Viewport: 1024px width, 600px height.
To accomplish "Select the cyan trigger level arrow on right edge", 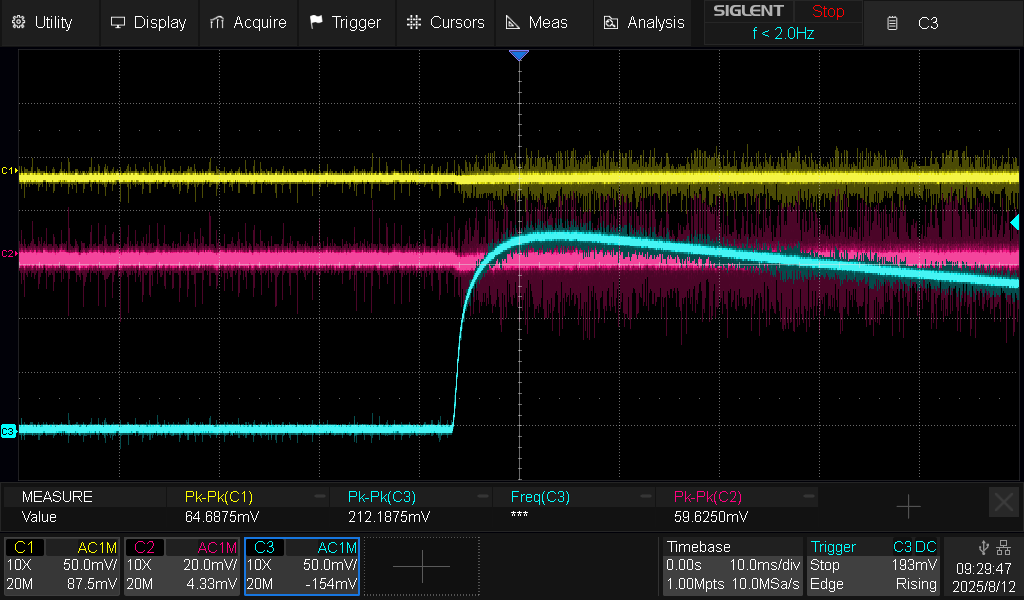I will click(1014, 221).
